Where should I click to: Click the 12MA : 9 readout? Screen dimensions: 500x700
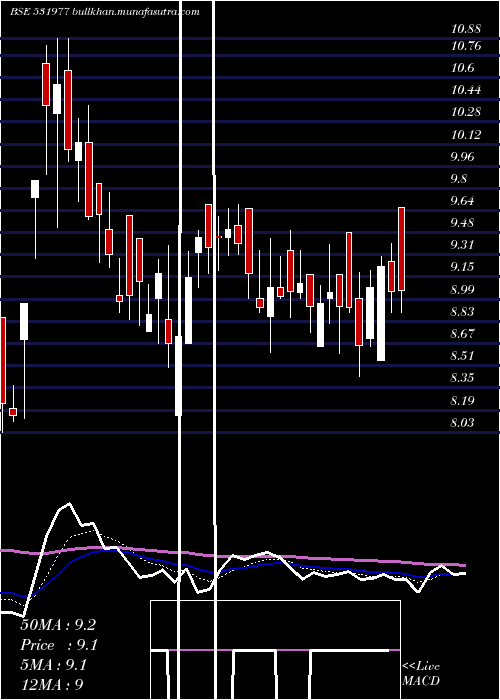[x=52, y=685]
